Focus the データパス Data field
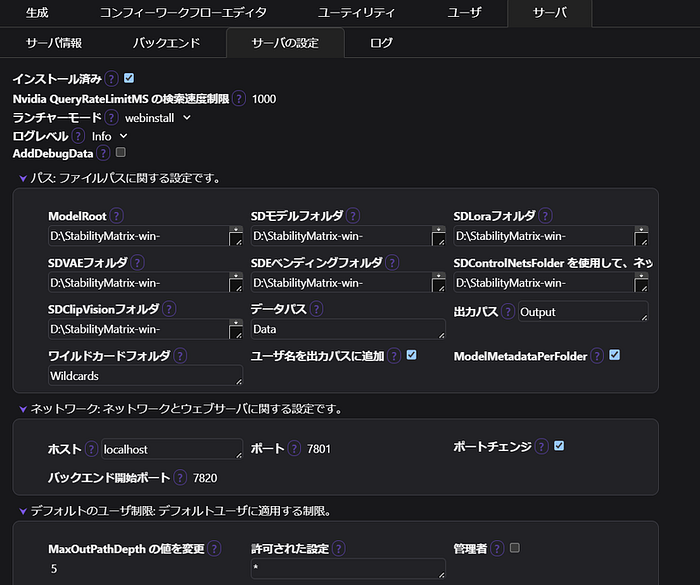700x585 pixels. click(348, 329)
